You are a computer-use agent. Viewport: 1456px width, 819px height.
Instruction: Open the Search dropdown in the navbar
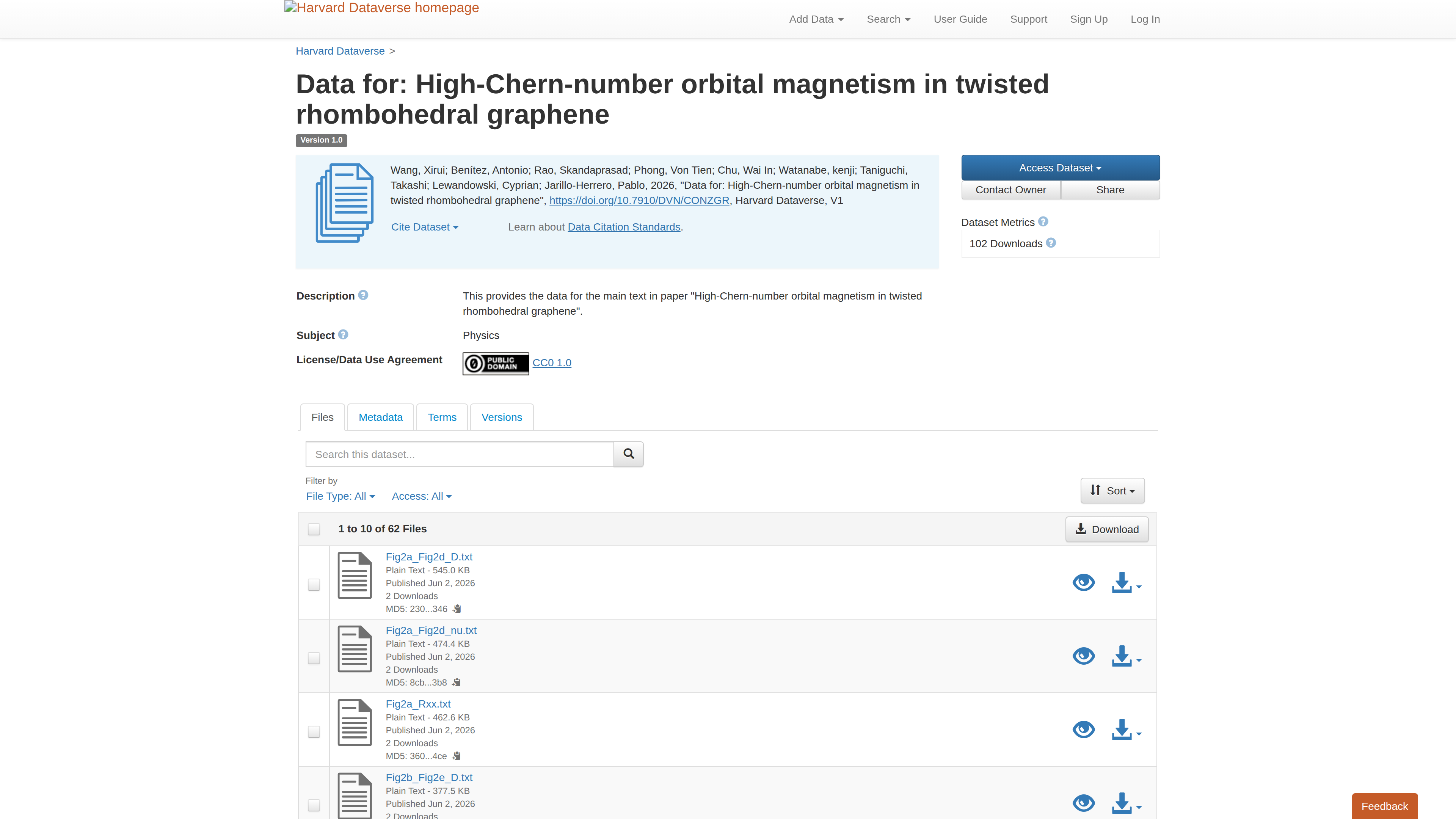[x=888, y=19]
